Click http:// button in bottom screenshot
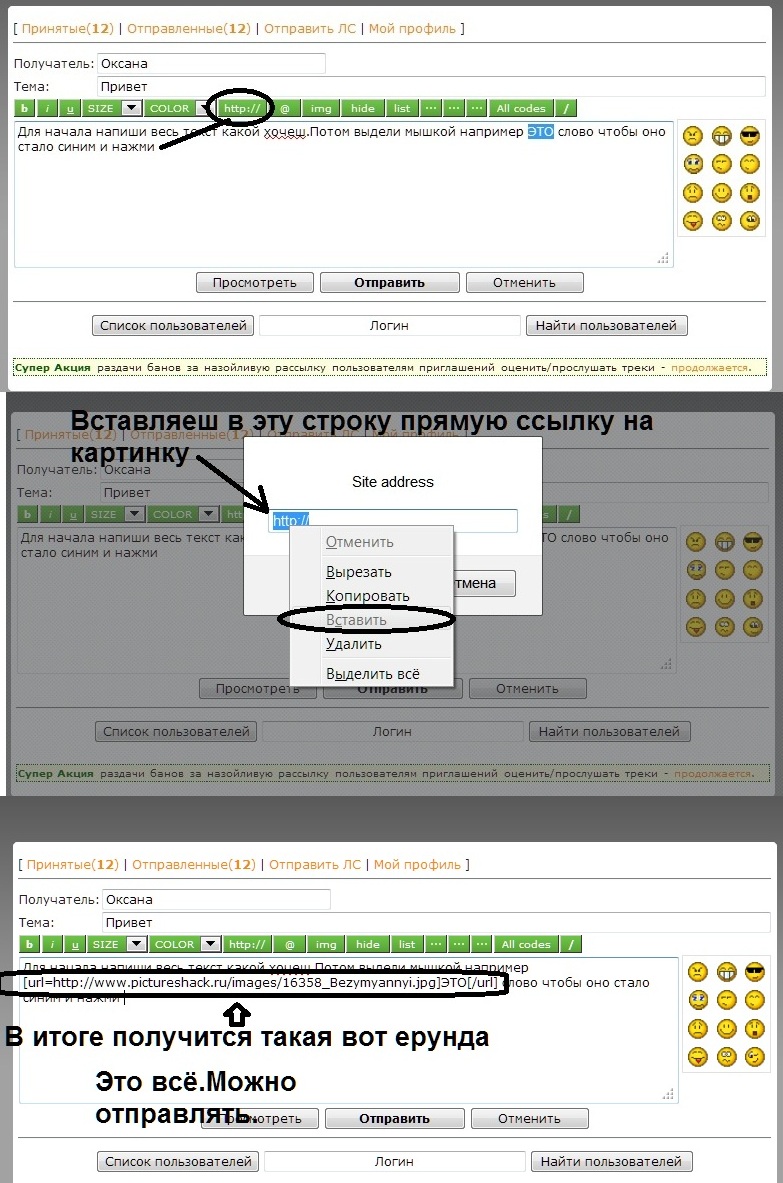This screenshot has height=1183, width=783. [247, 945]
